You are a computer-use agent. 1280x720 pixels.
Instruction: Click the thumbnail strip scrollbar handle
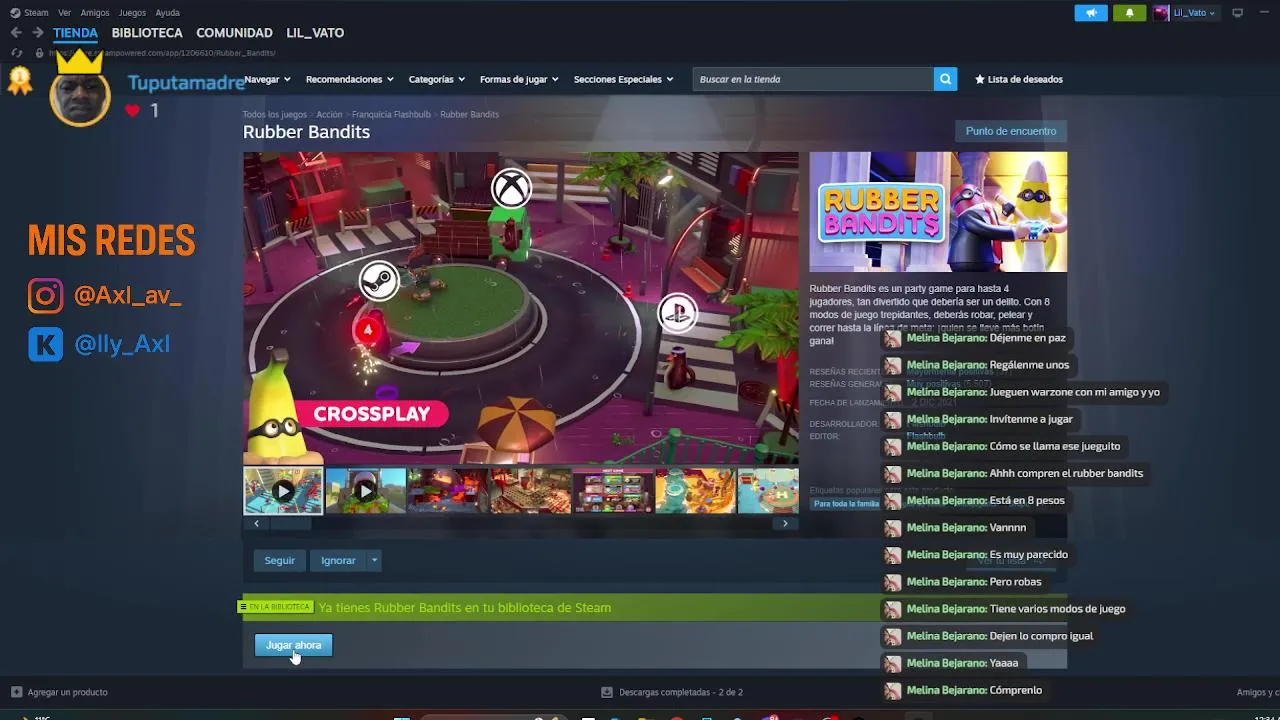[292, 523]
